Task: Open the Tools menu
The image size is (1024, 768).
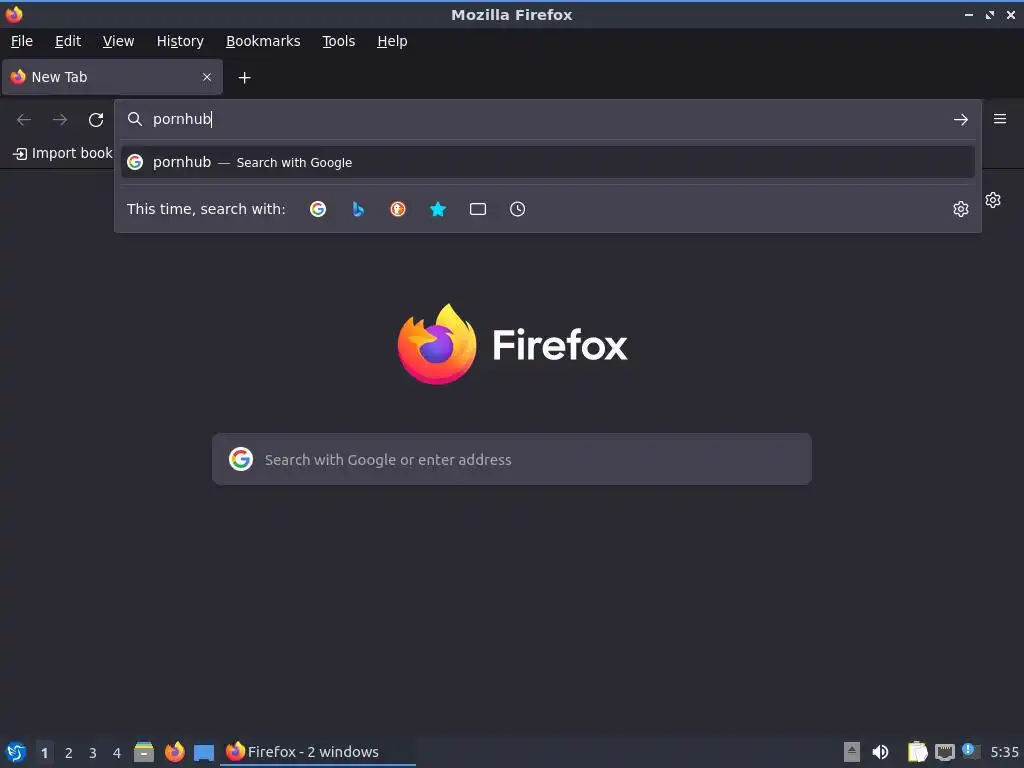Action: (338, 41)
